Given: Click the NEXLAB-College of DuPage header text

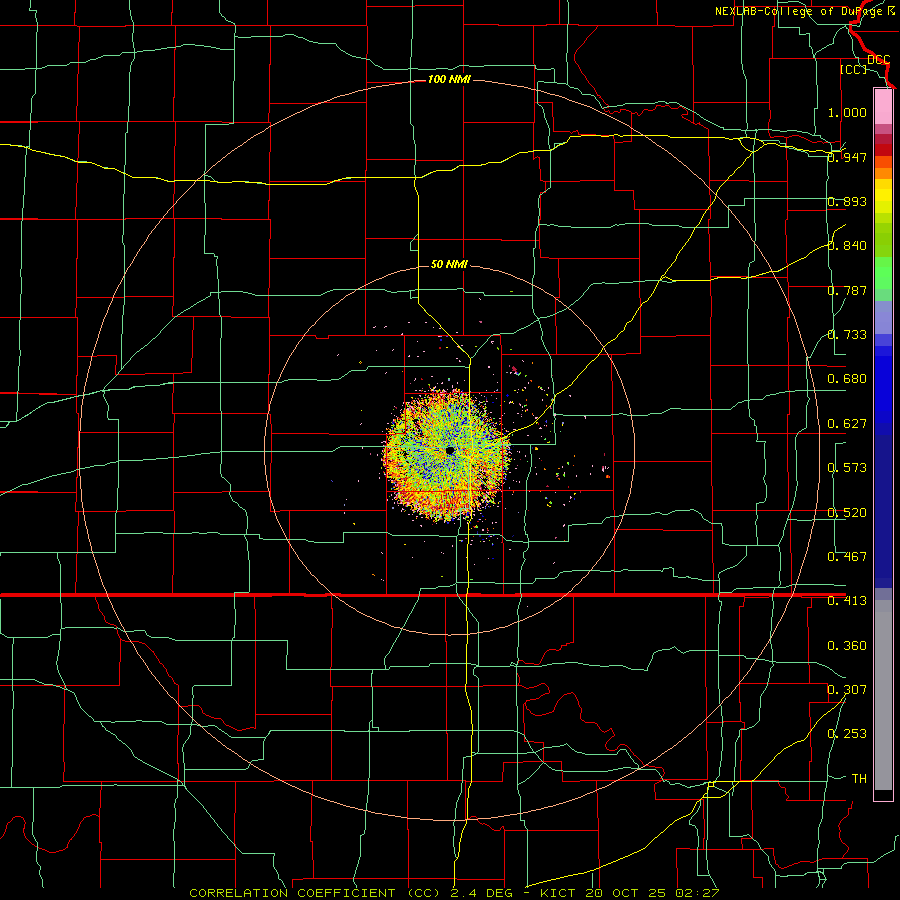Looking at the screenshot, I should (798, 11).
